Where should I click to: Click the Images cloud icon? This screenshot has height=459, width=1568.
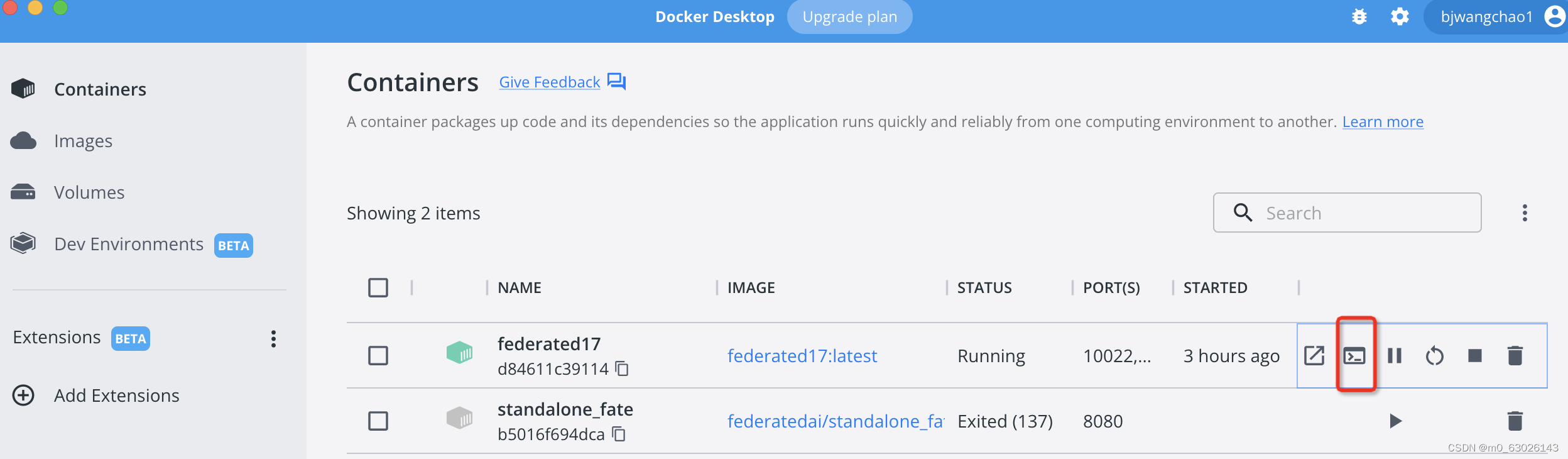pos(23,141)
